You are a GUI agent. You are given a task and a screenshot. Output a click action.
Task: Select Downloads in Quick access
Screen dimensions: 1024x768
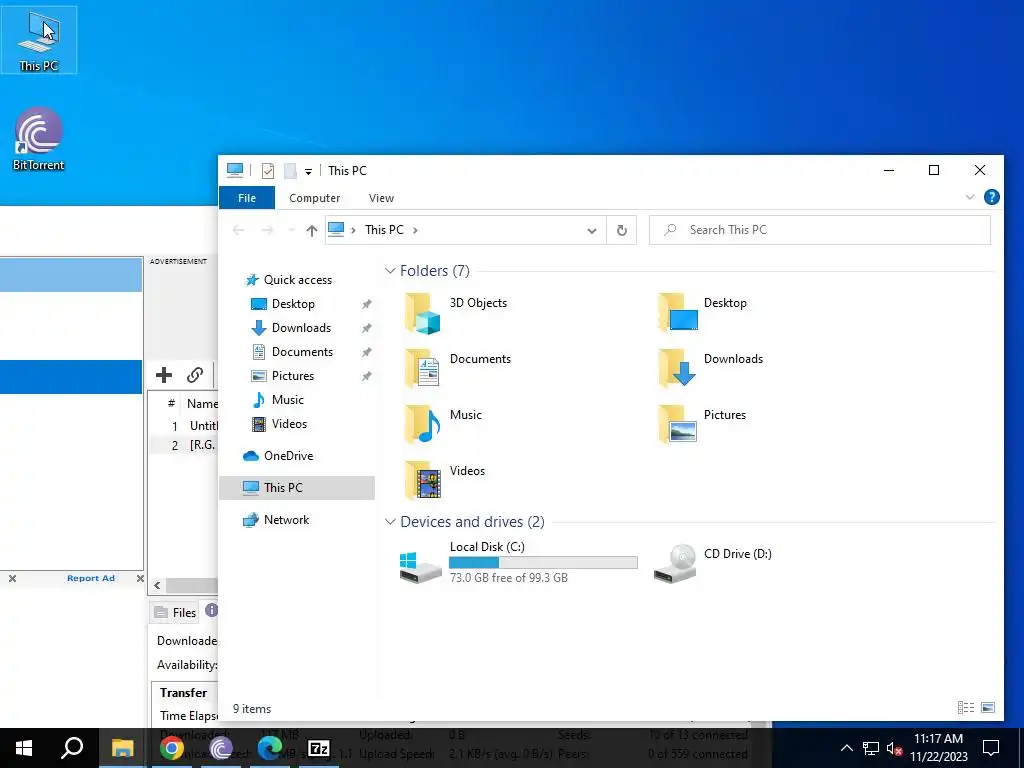pyautogui.click(x=291, y=328)
